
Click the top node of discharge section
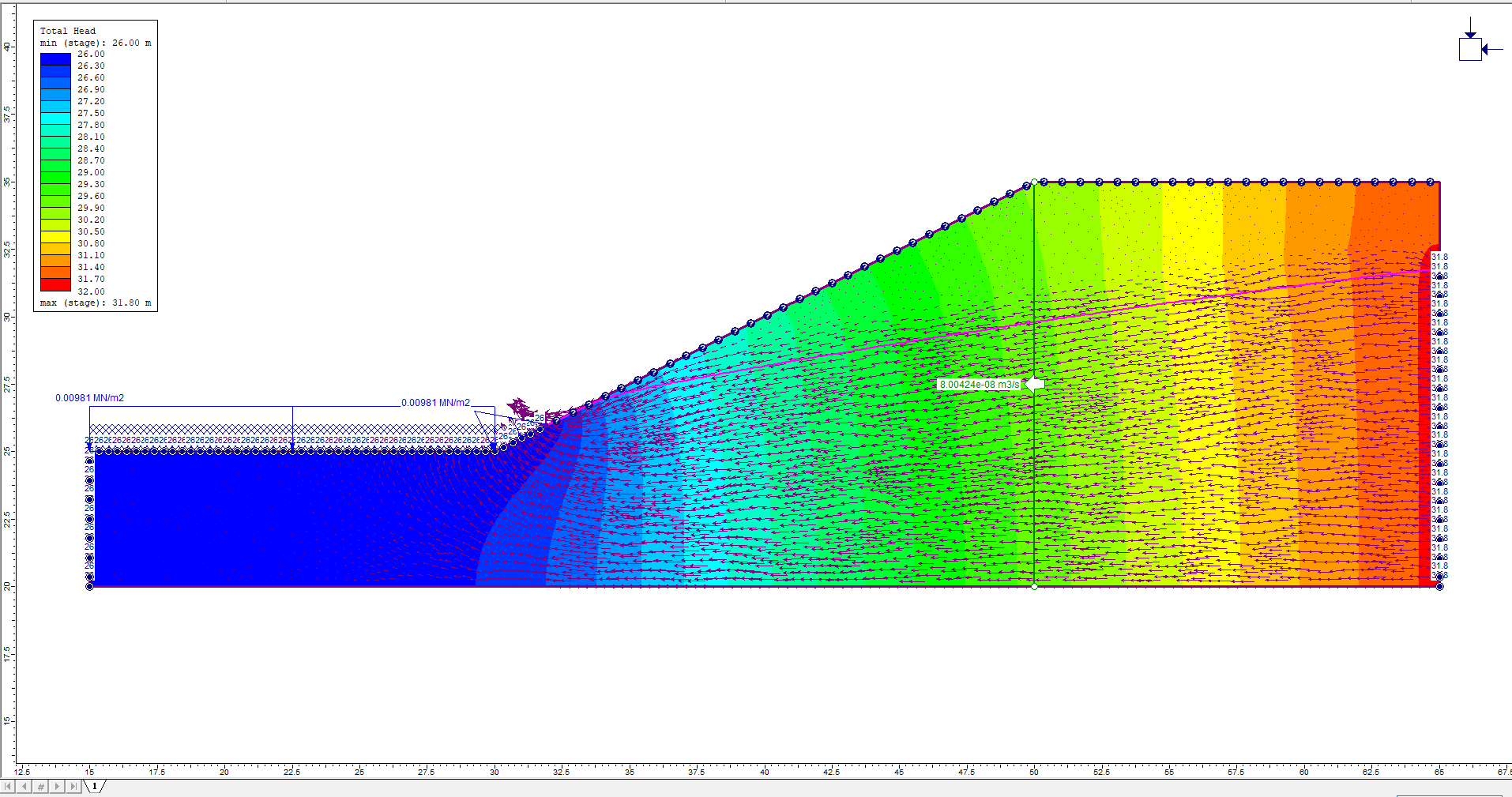(1034, 182)
